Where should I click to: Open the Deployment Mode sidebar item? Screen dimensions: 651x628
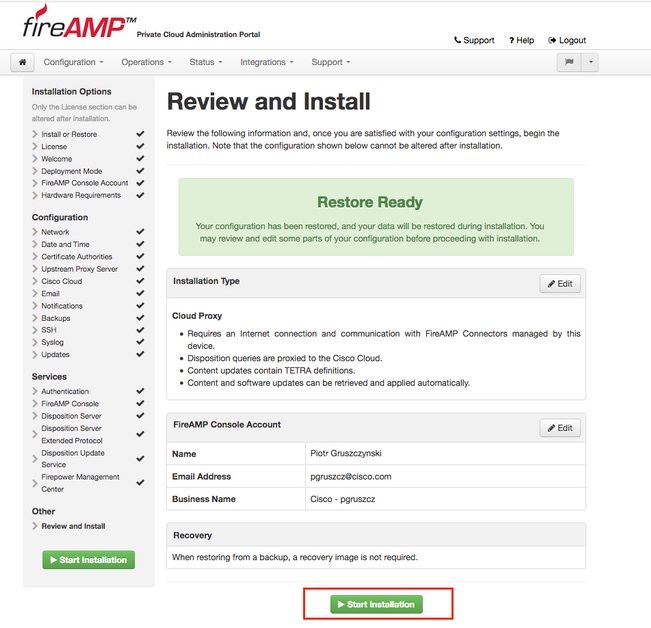coord(71,171)
